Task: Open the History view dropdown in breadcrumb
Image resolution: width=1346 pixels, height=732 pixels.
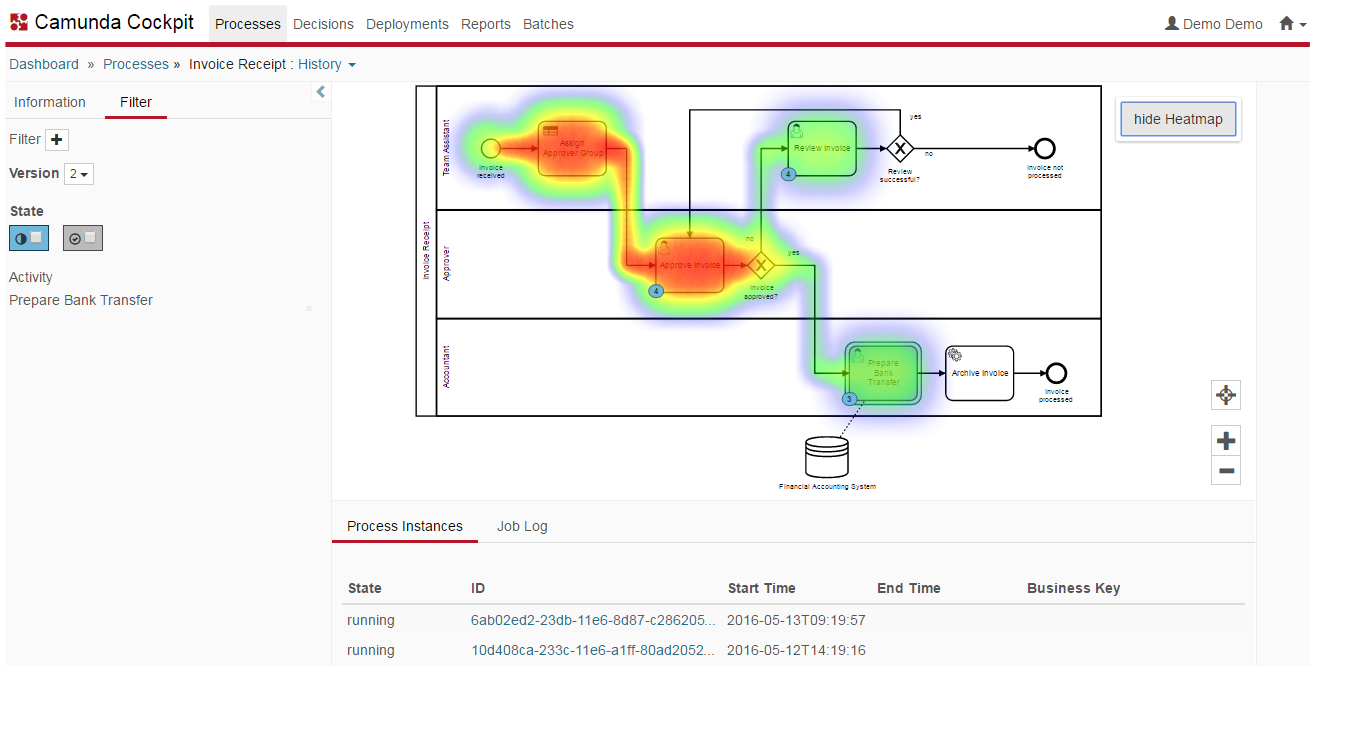Action: 327,64
